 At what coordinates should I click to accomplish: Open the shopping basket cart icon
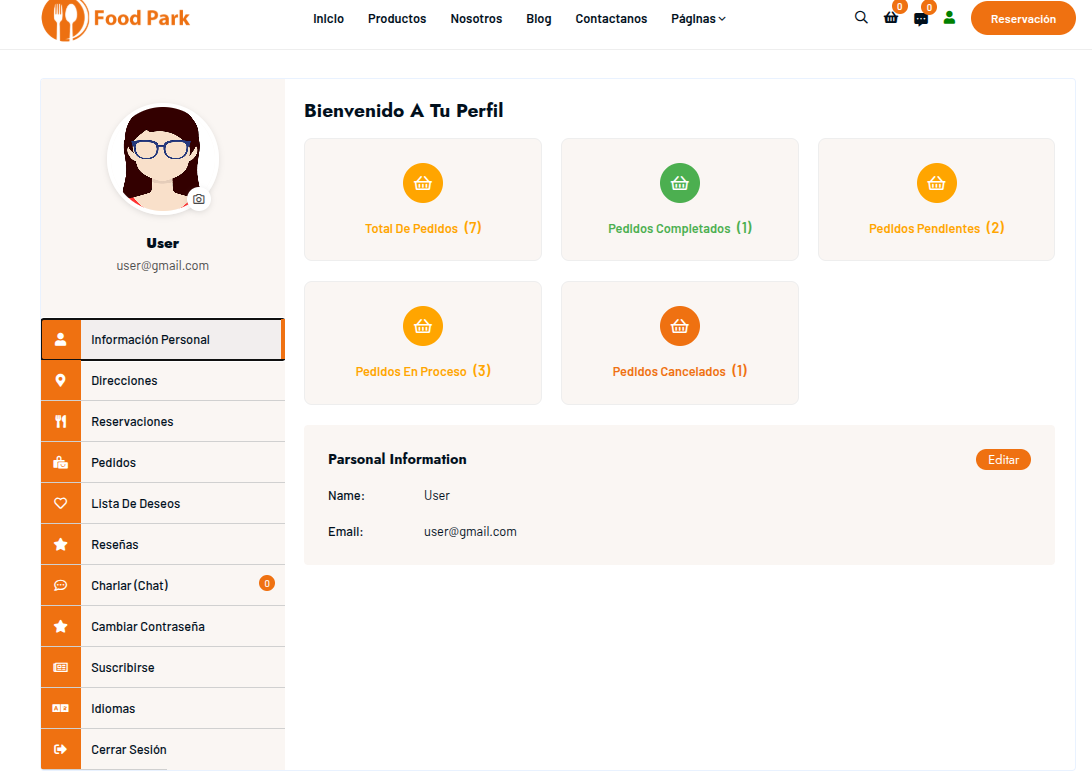pos(891,18)
